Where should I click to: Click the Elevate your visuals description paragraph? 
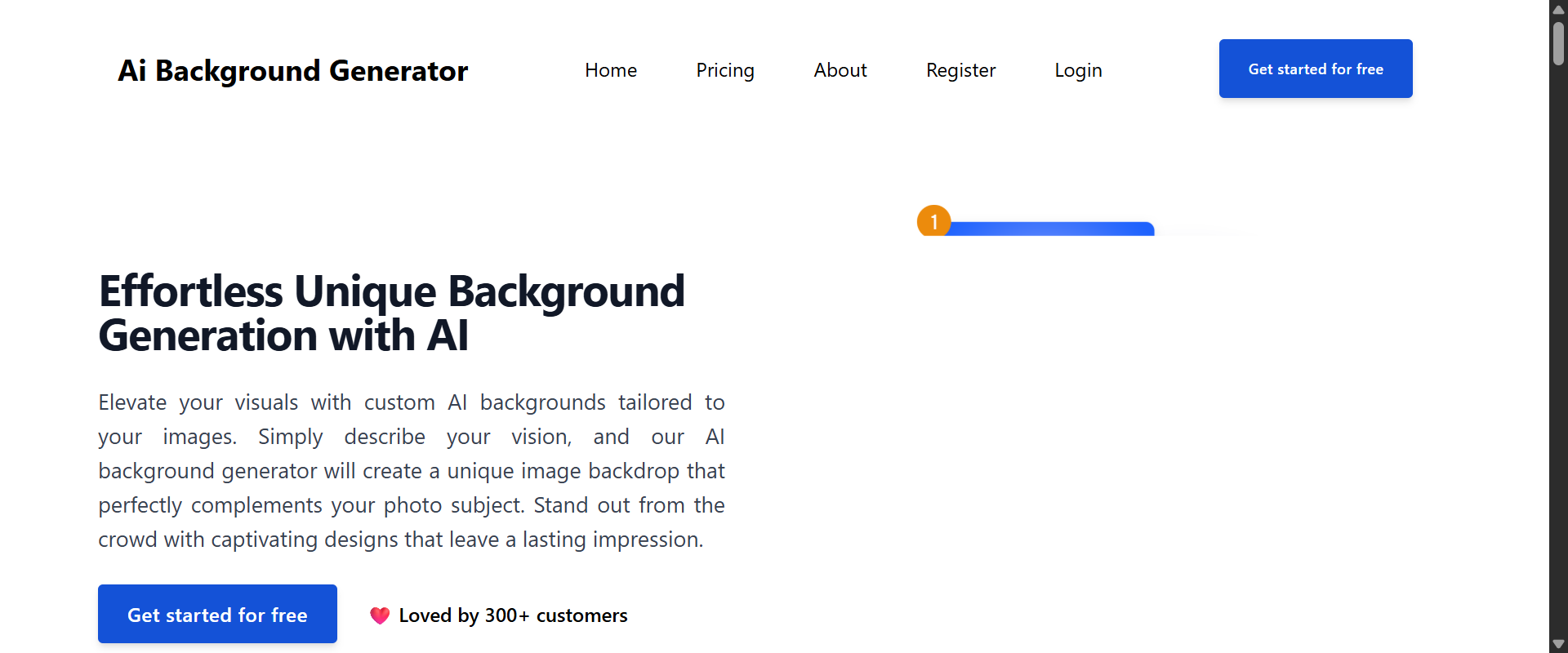(x=412, y=471)
